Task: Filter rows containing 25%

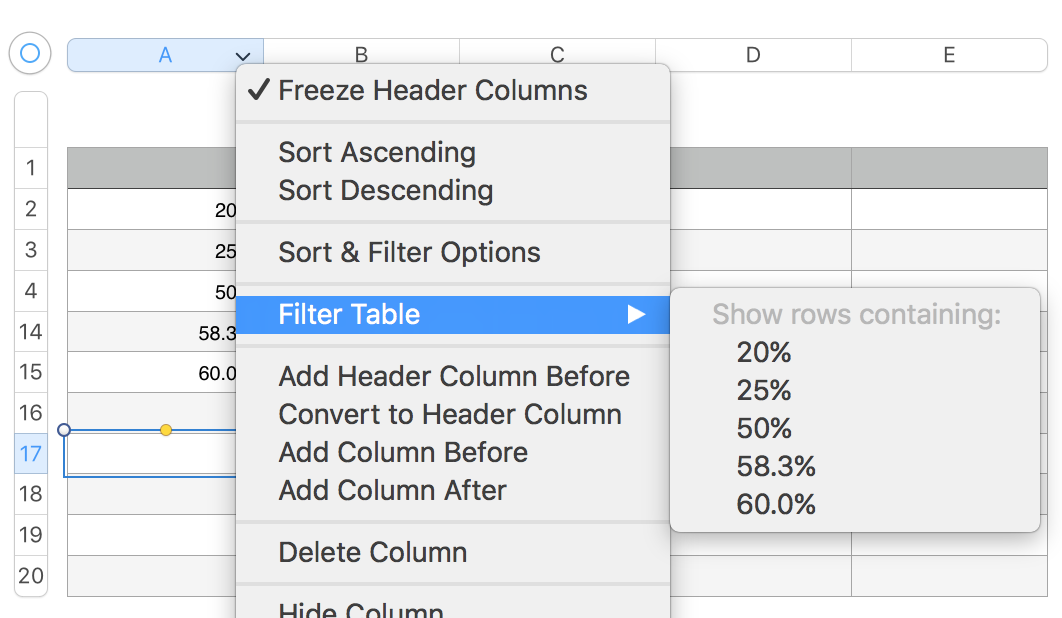Action: coord(764,391)
